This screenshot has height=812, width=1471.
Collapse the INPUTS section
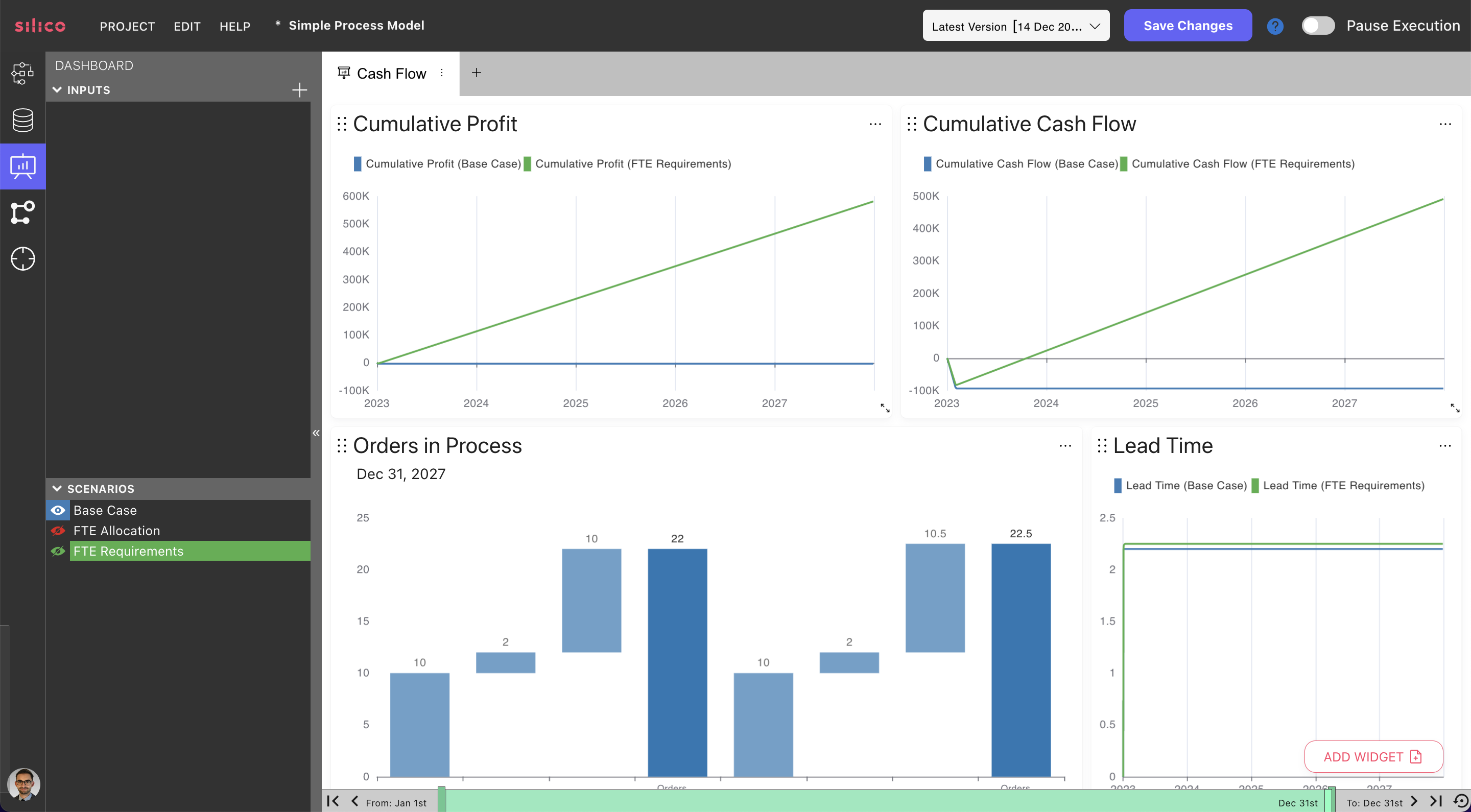(57, 90)
